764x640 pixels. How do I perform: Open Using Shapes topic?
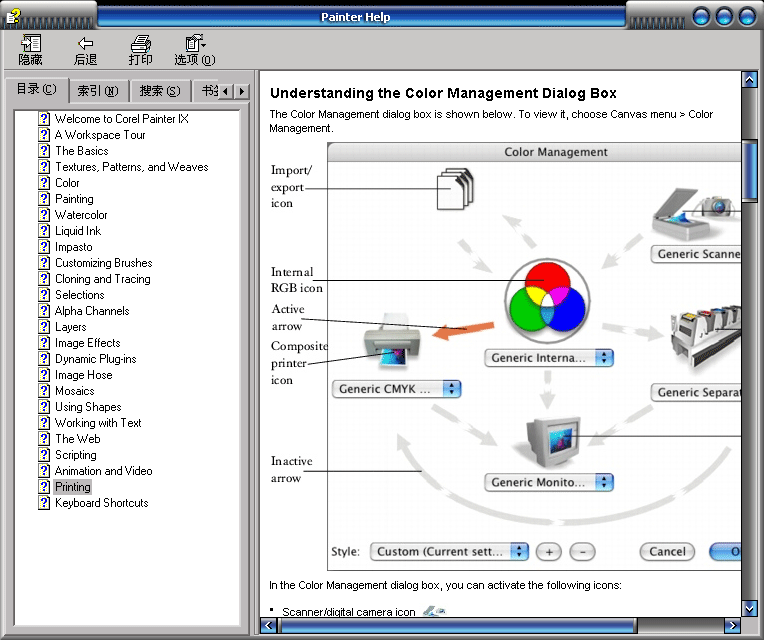(88, 407)
